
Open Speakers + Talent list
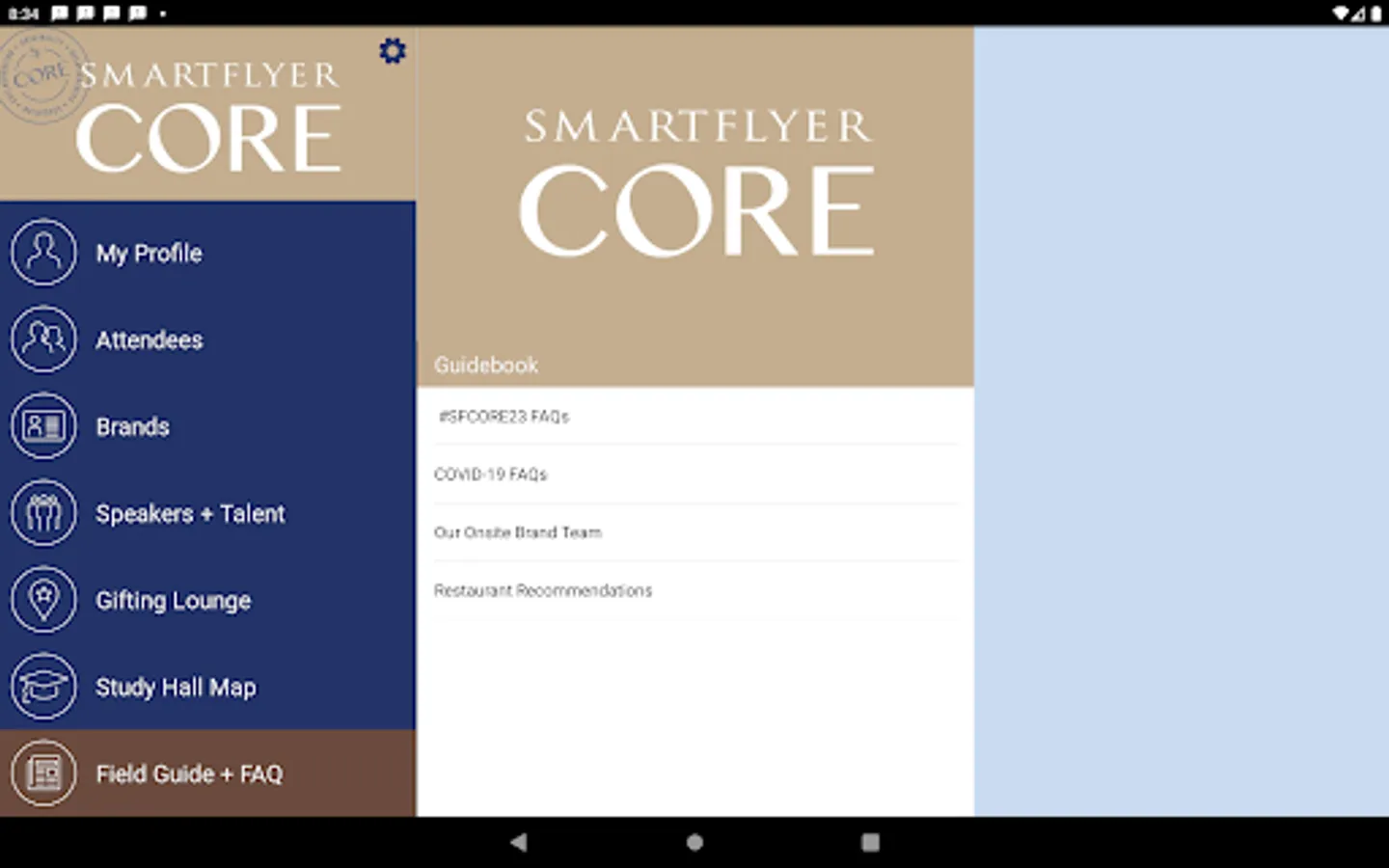[x=208, y=513]
